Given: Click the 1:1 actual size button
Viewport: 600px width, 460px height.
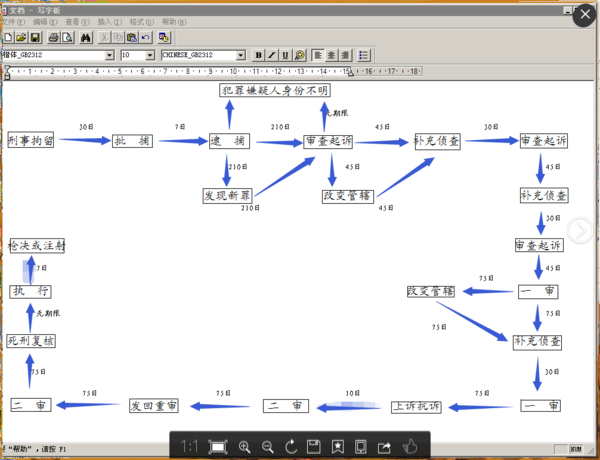Looking at the screenshot, I should point(189,445).
